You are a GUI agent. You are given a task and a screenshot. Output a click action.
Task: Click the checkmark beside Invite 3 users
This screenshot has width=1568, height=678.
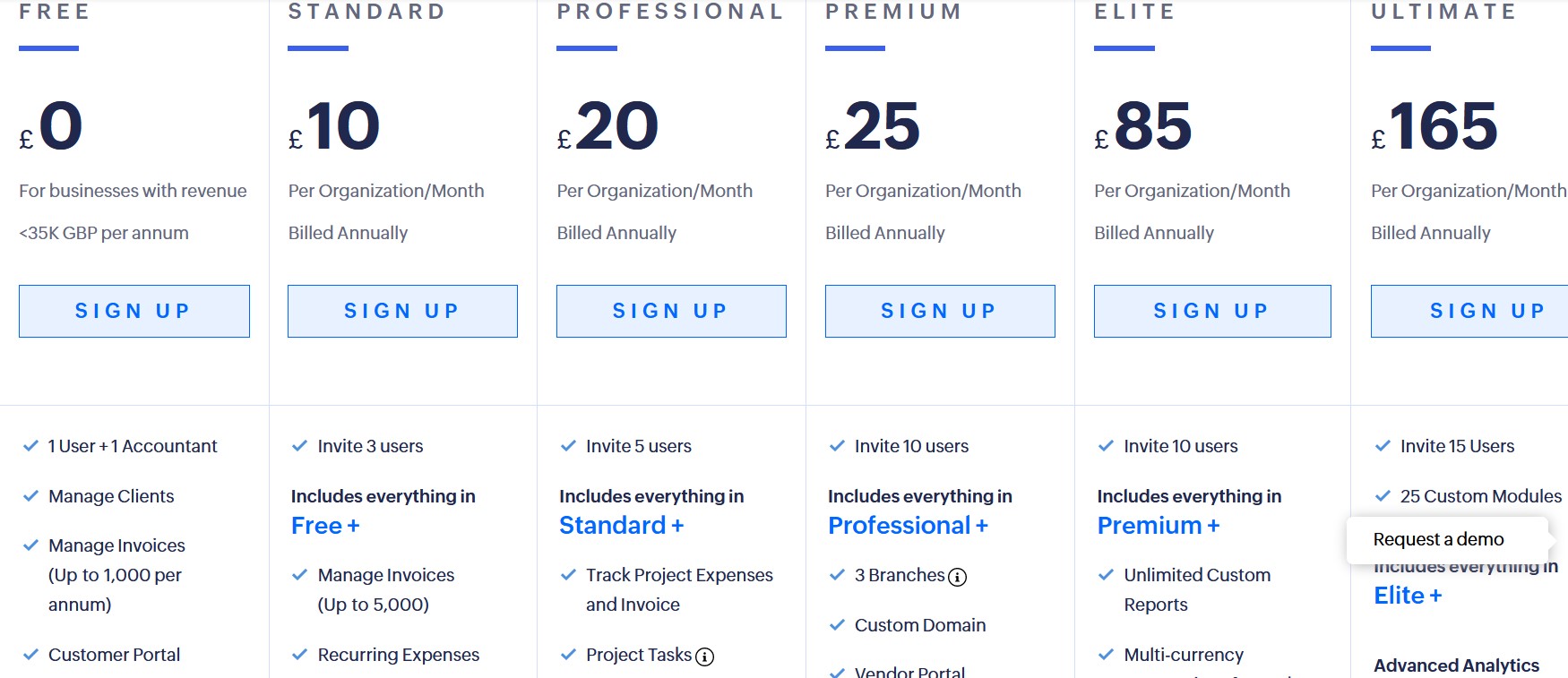(298, 445)
